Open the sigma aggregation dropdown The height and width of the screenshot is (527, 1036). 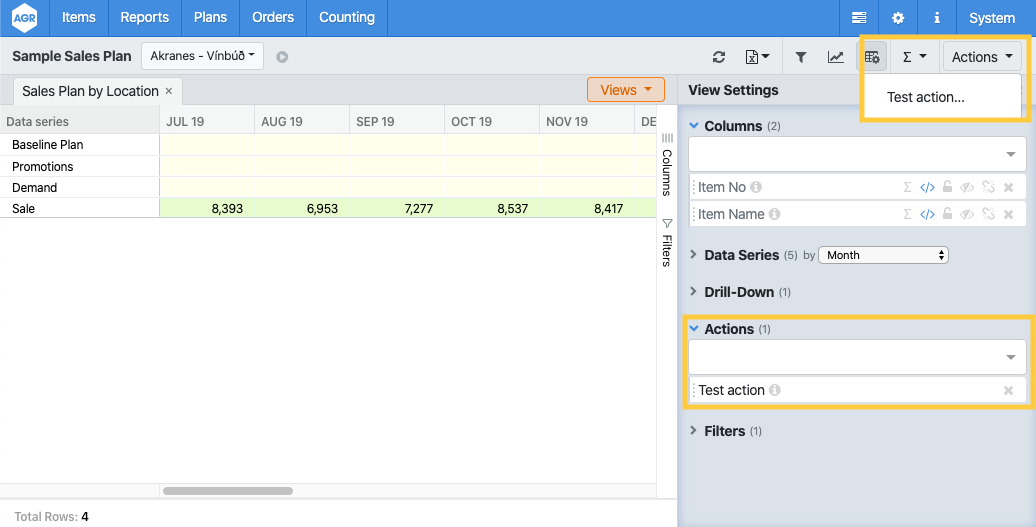914,57
